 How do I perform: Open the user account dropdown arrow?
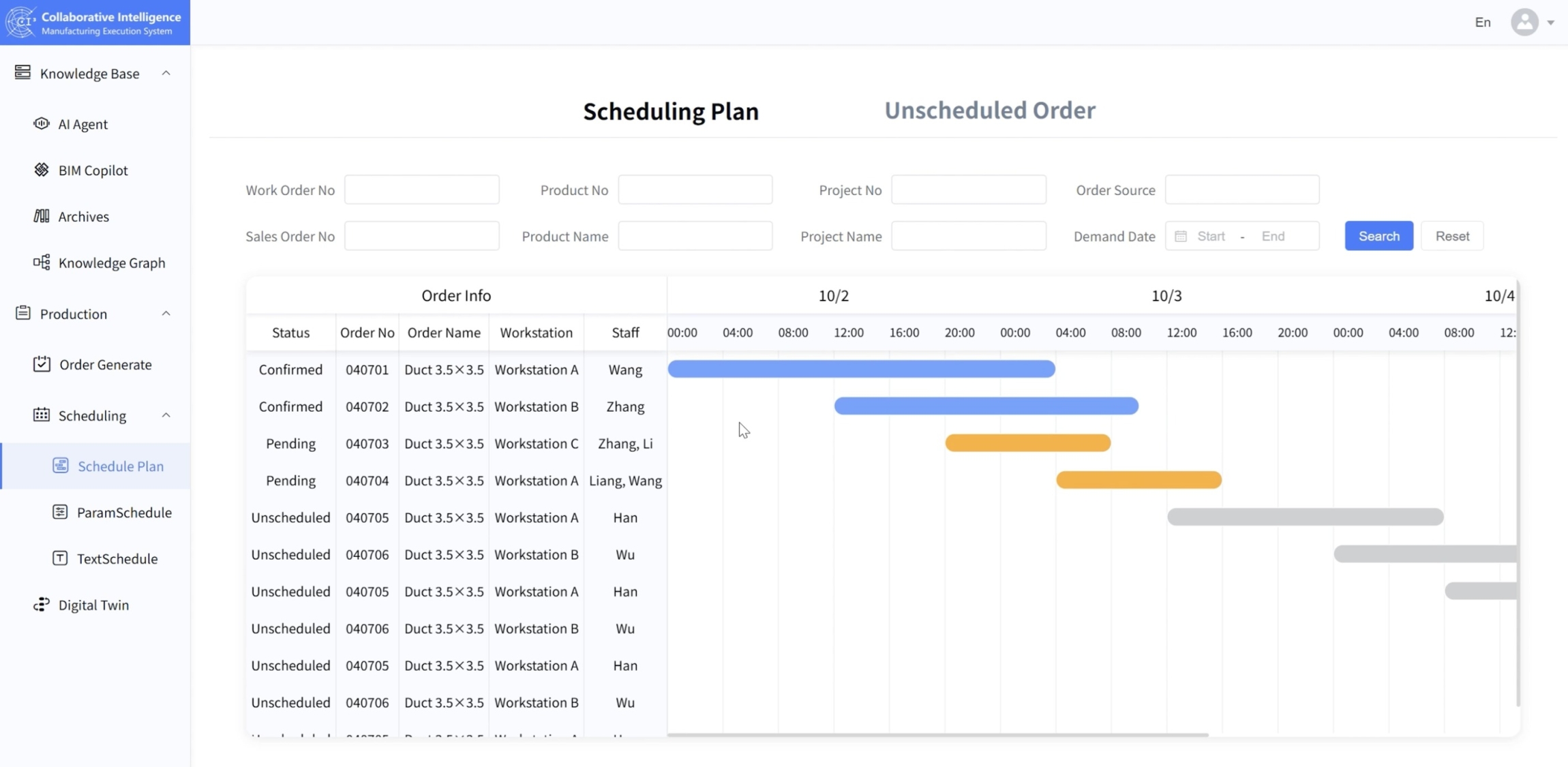pos(1550,22)
